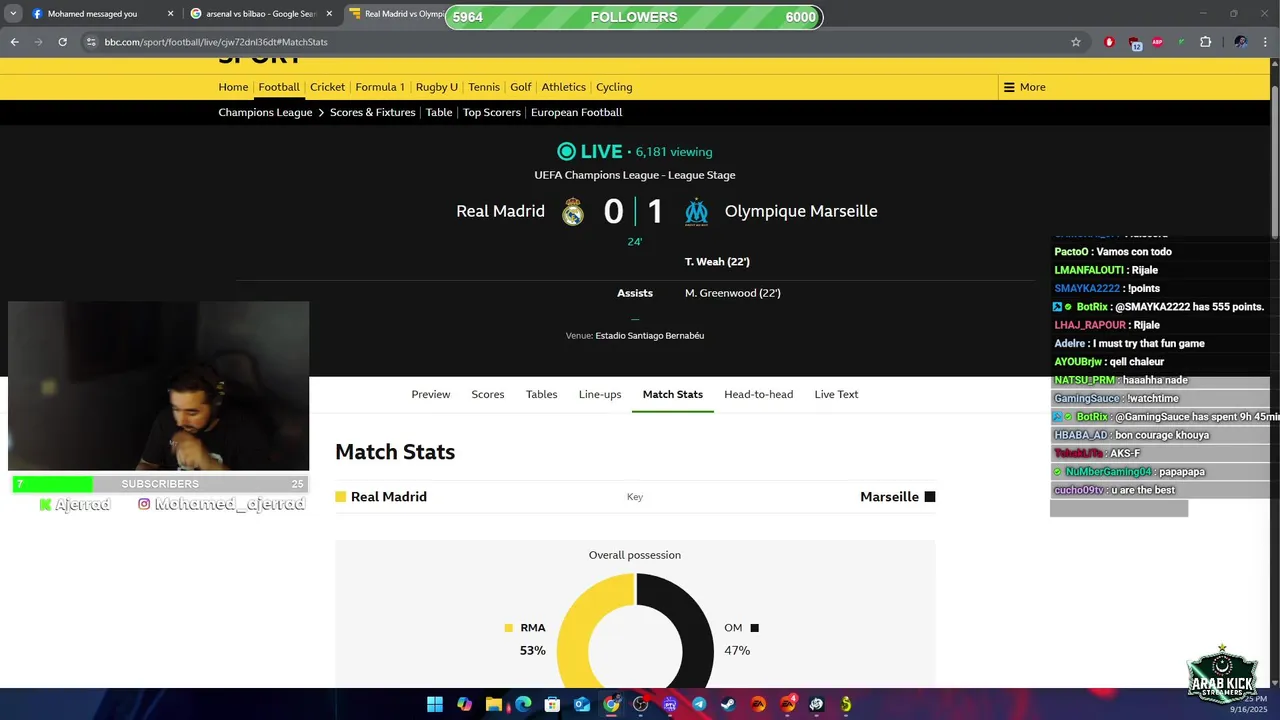
Task: Open the Football section
Action: point(279,87)
